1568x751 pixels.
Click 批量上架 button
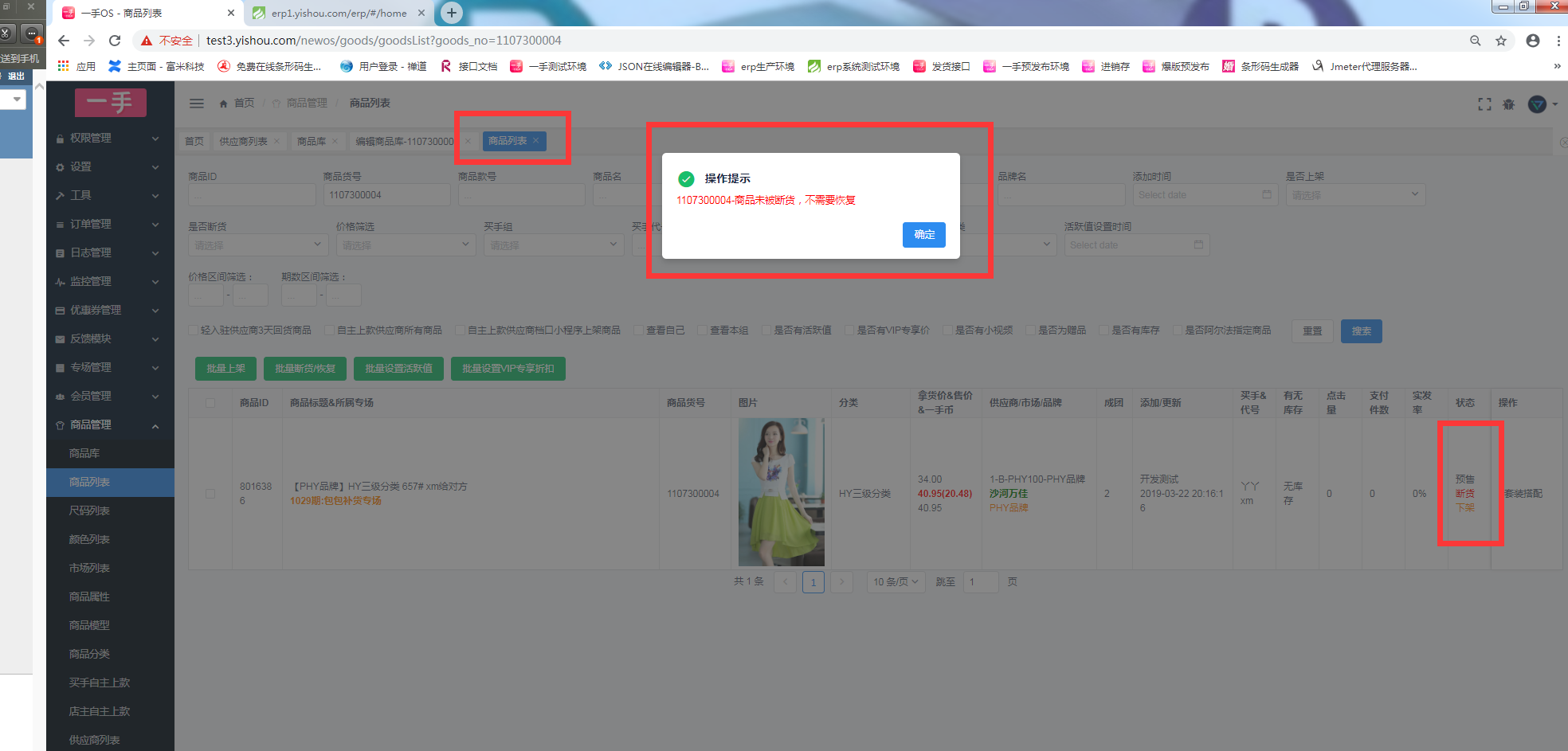226,369
